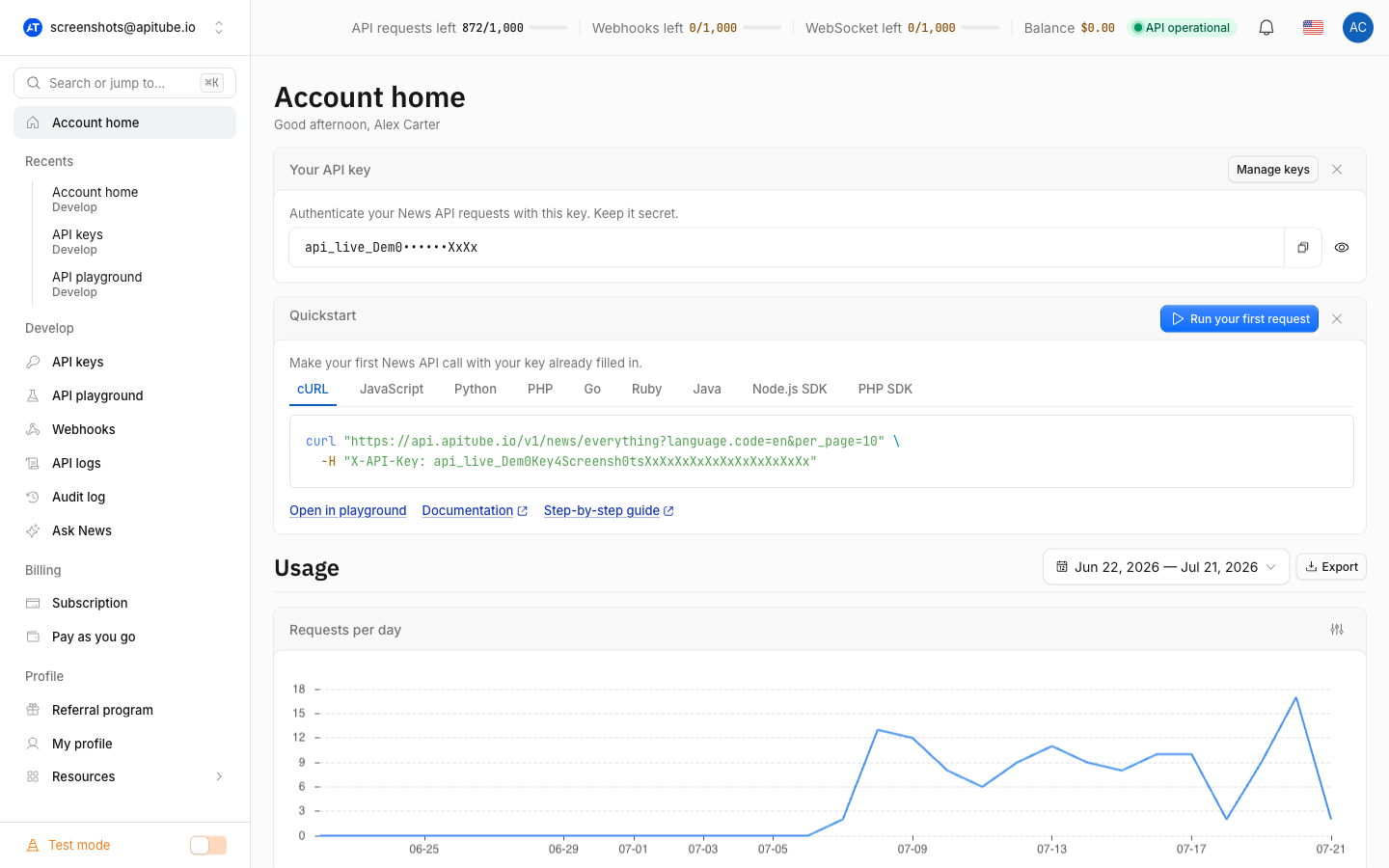This screenshot has height=868, width=1389.
Task: Click the Manage keys button
Action: pos(1273,170)
